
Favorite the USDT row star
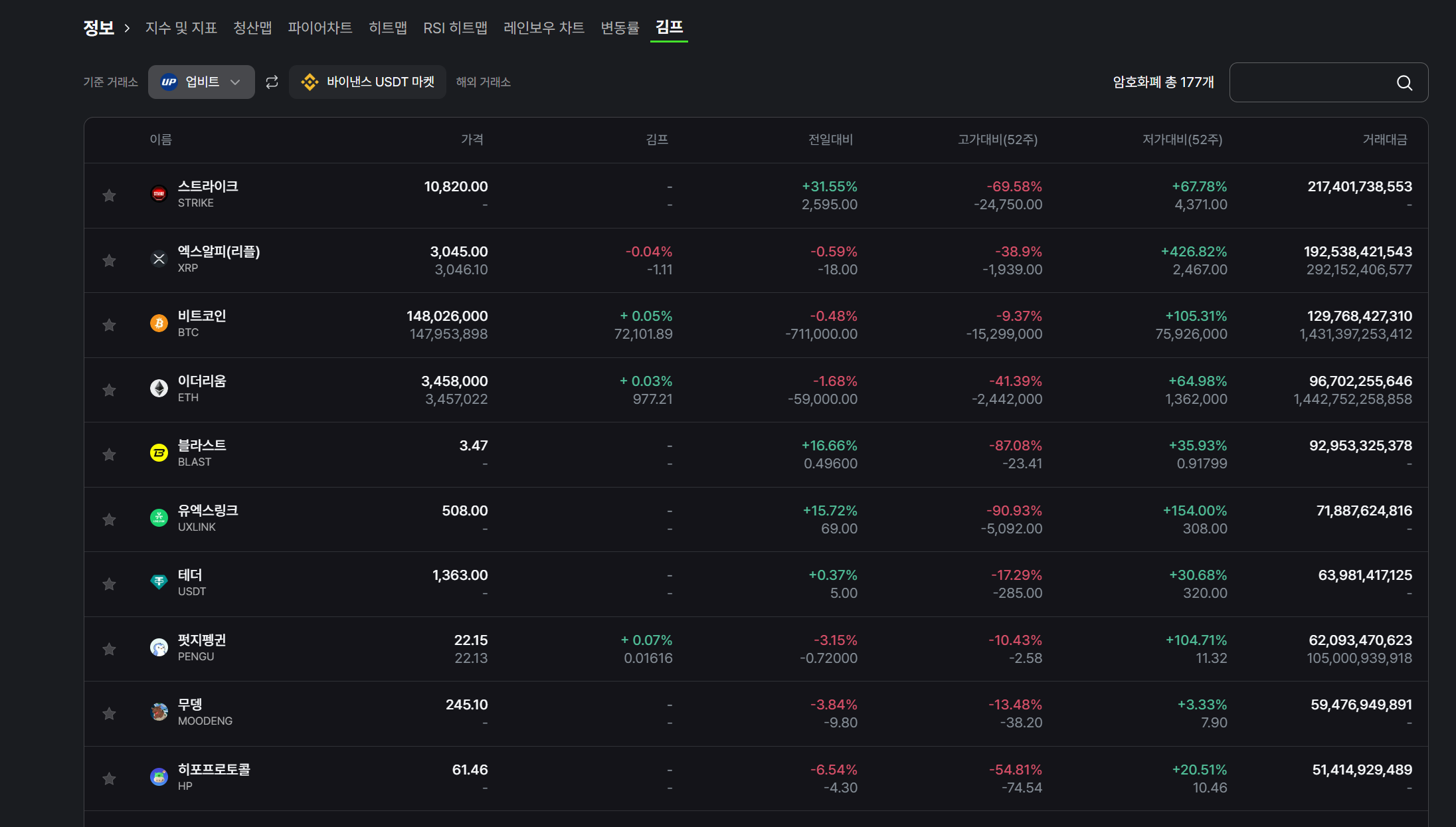click(109, 584)
